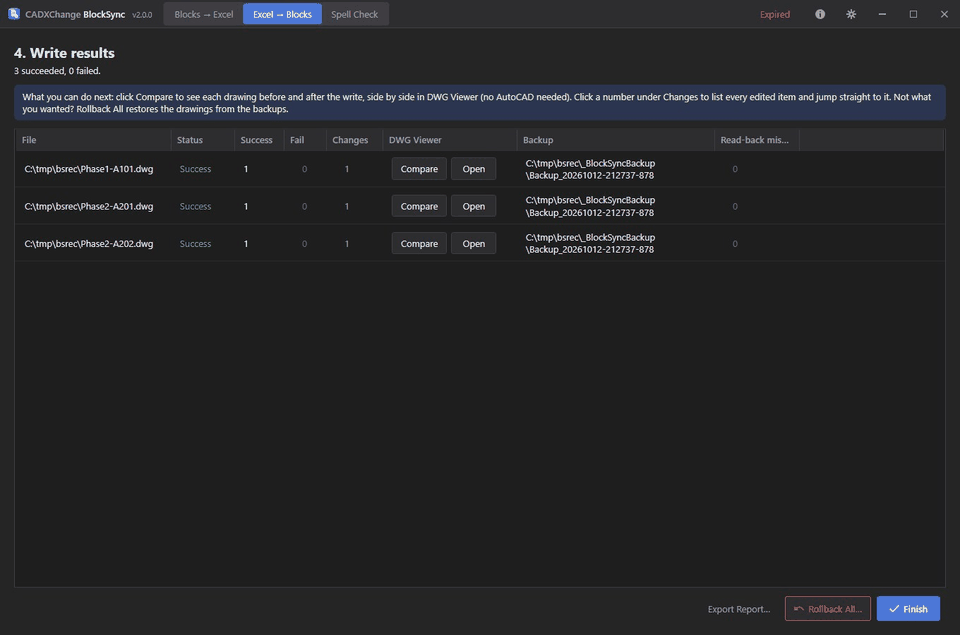The width and height of the screenshot is (960, 635).
Task: Click the DWG Viewer column header
Action: point(450,140)
